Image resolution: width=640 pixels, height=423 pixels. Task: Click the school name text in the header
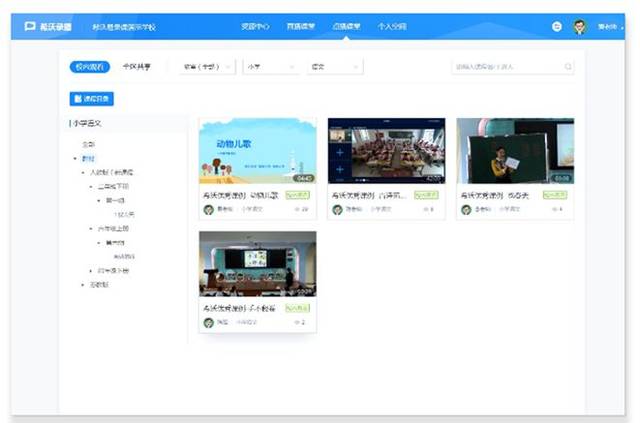click(124, 27)
